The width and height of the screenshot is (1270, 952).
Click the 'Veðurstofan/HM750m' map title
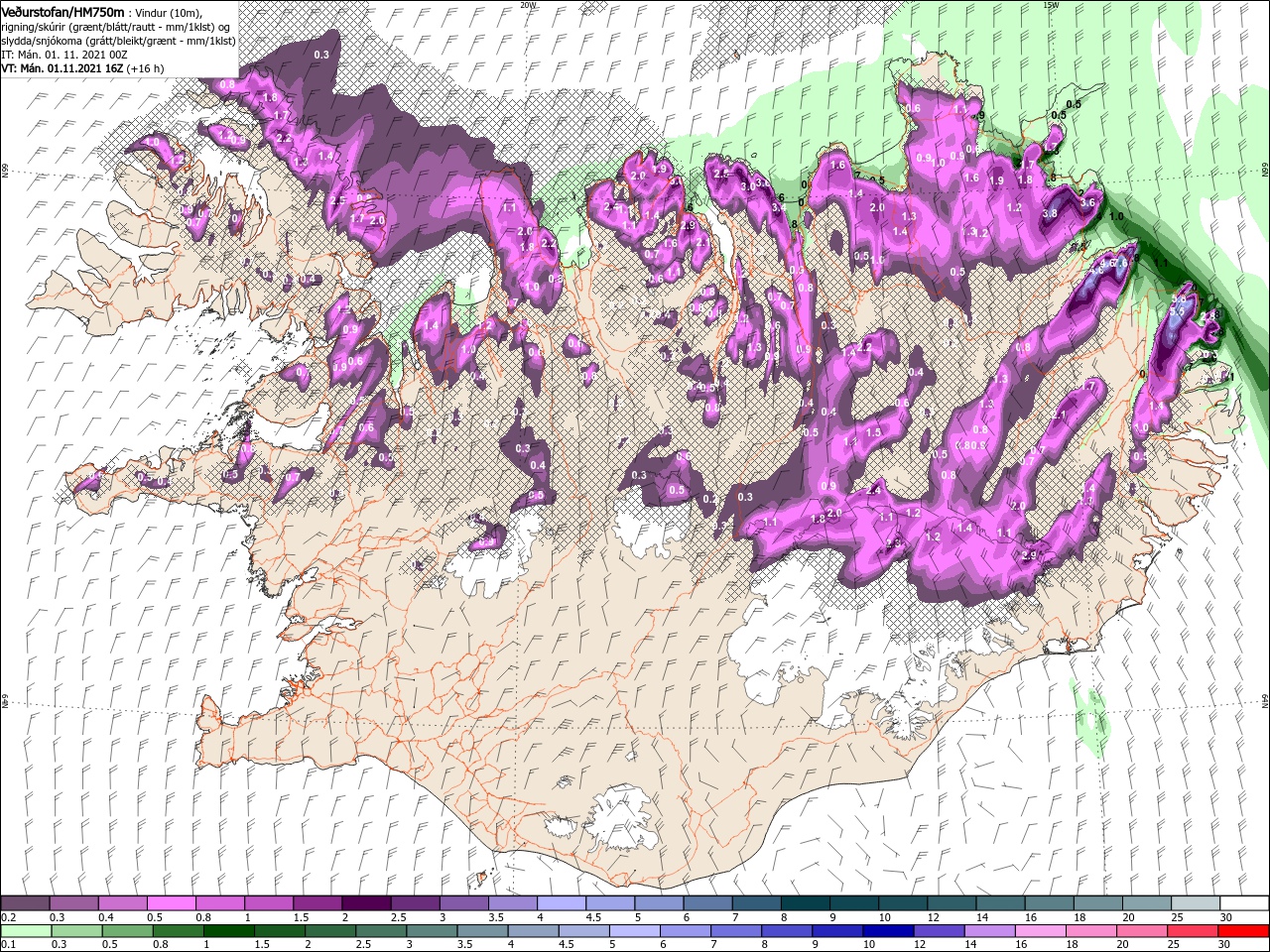(x=63, y=12)
